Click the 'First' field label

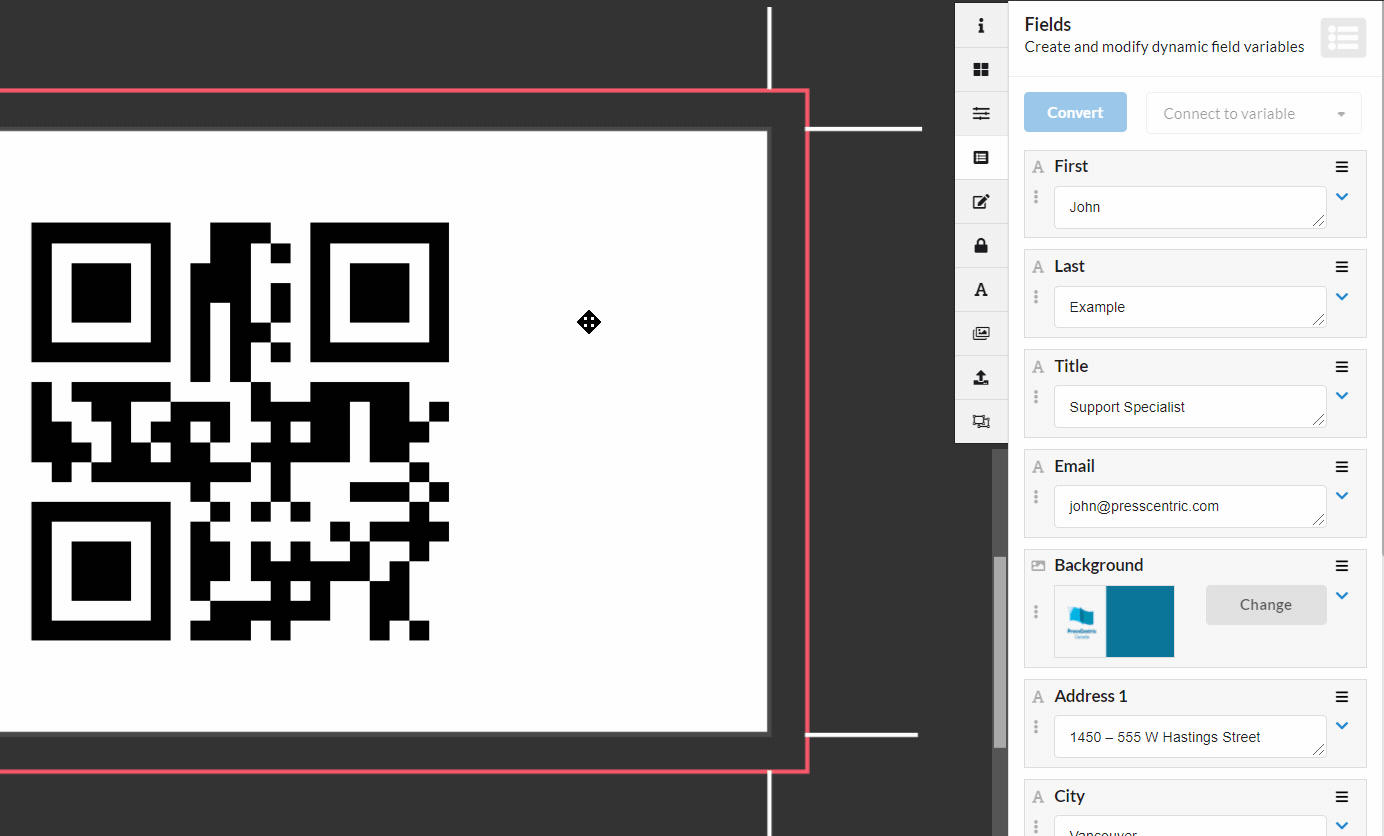tap(1071, 166)
